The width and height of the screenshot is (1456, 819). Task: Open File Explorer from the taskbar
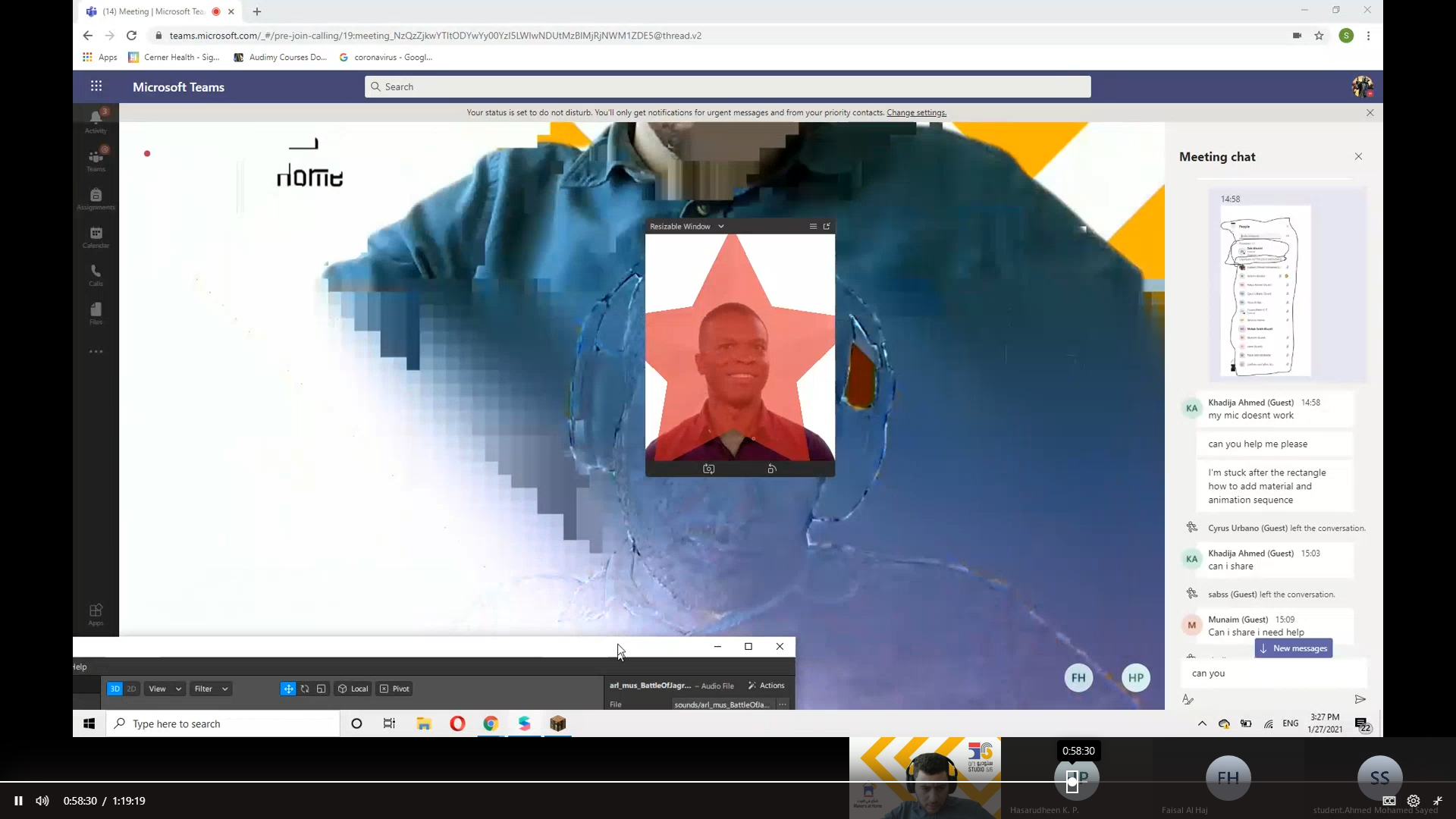click(x=424, y=723)
